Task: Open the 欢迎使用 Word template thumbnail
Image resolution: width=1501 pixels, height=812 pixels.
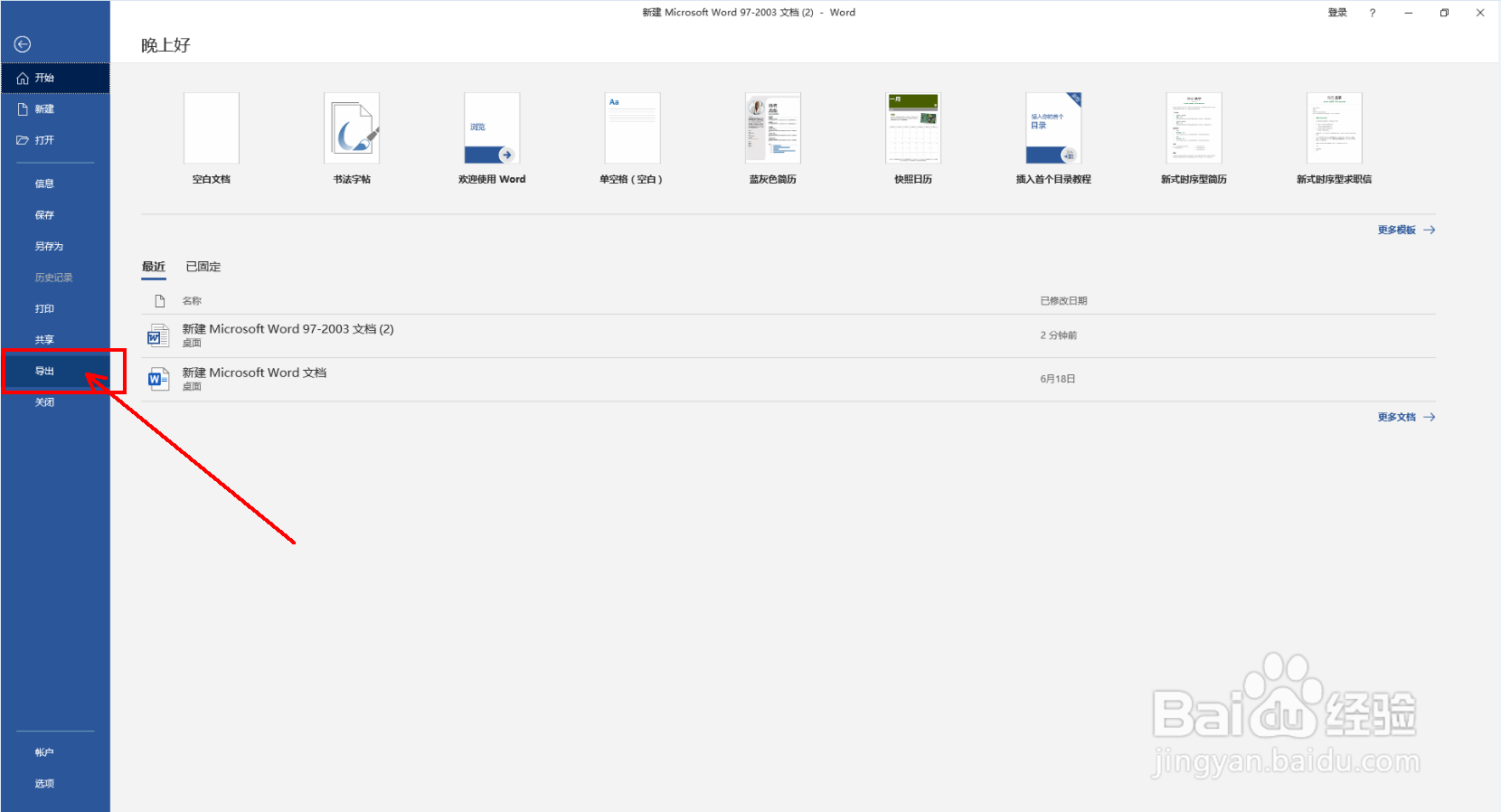Action: (x=492, y=128)
